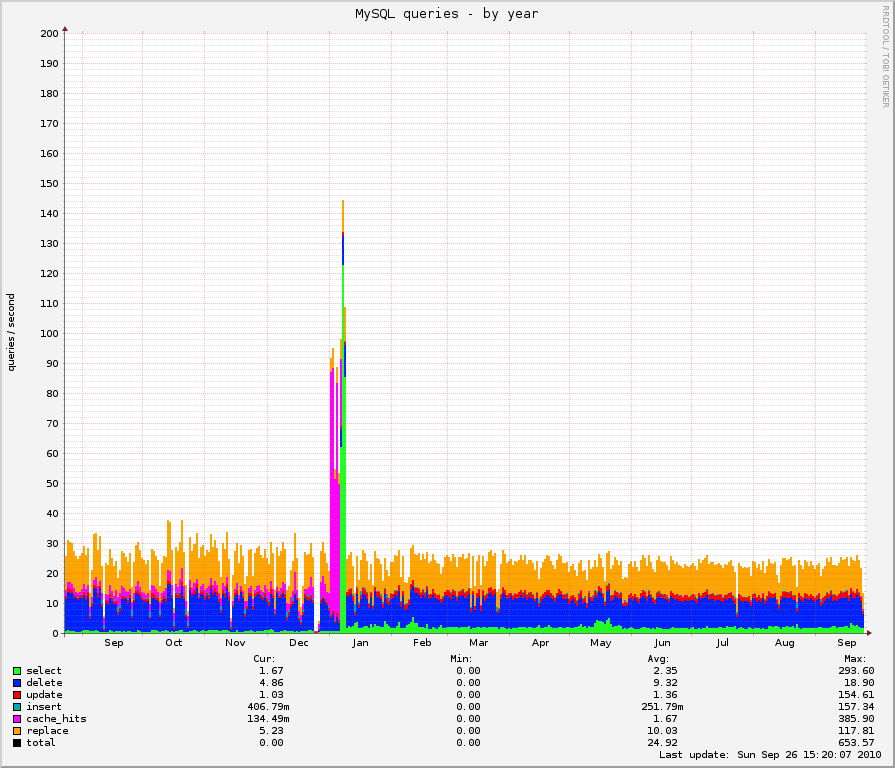This screenshot has height=768, width=895.
Task: Click the 30 y-axis label
Action: tap(52, 544)
